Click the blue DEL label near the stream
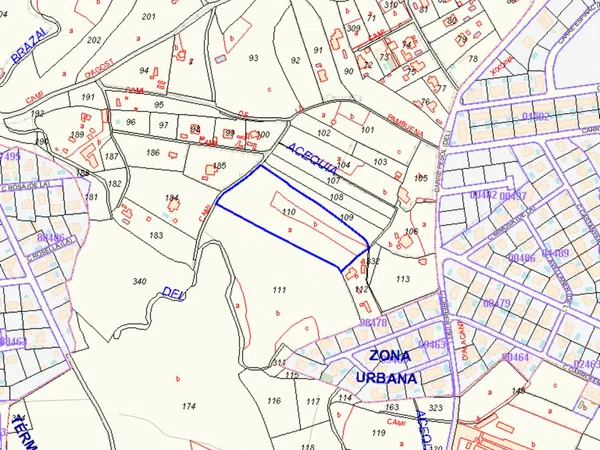Viewport: 600px width, 450px height. click(173, 294)
